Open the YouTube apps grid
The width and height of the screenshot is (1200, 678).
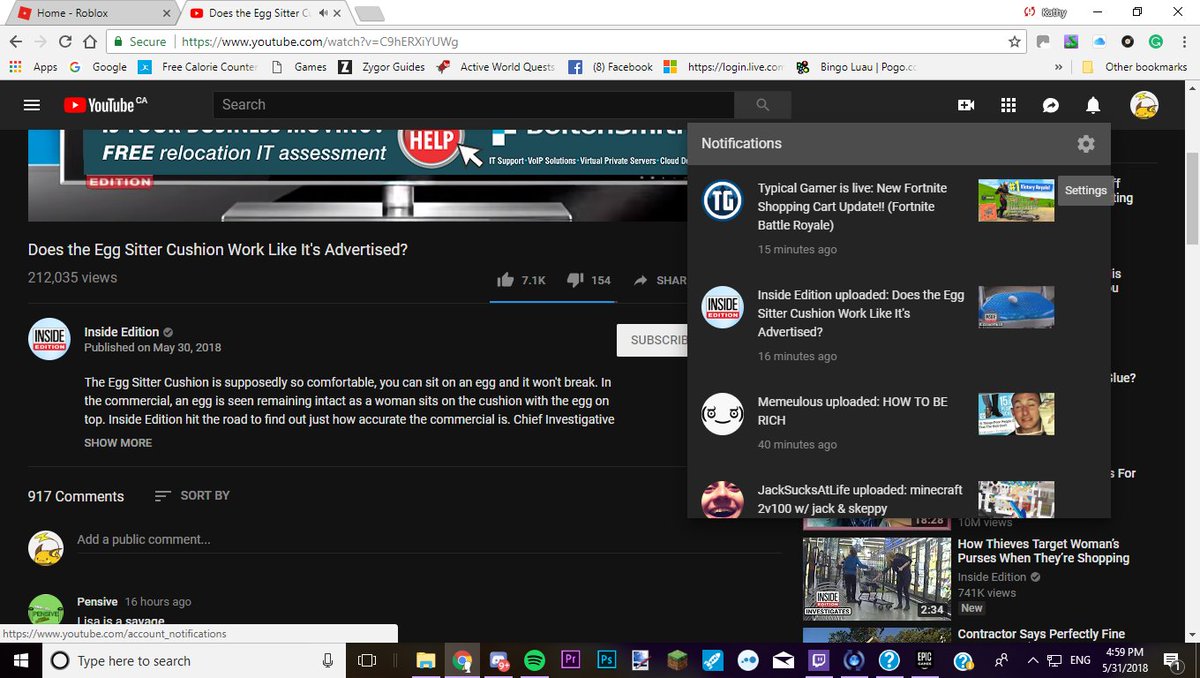tap(1008, 105)
